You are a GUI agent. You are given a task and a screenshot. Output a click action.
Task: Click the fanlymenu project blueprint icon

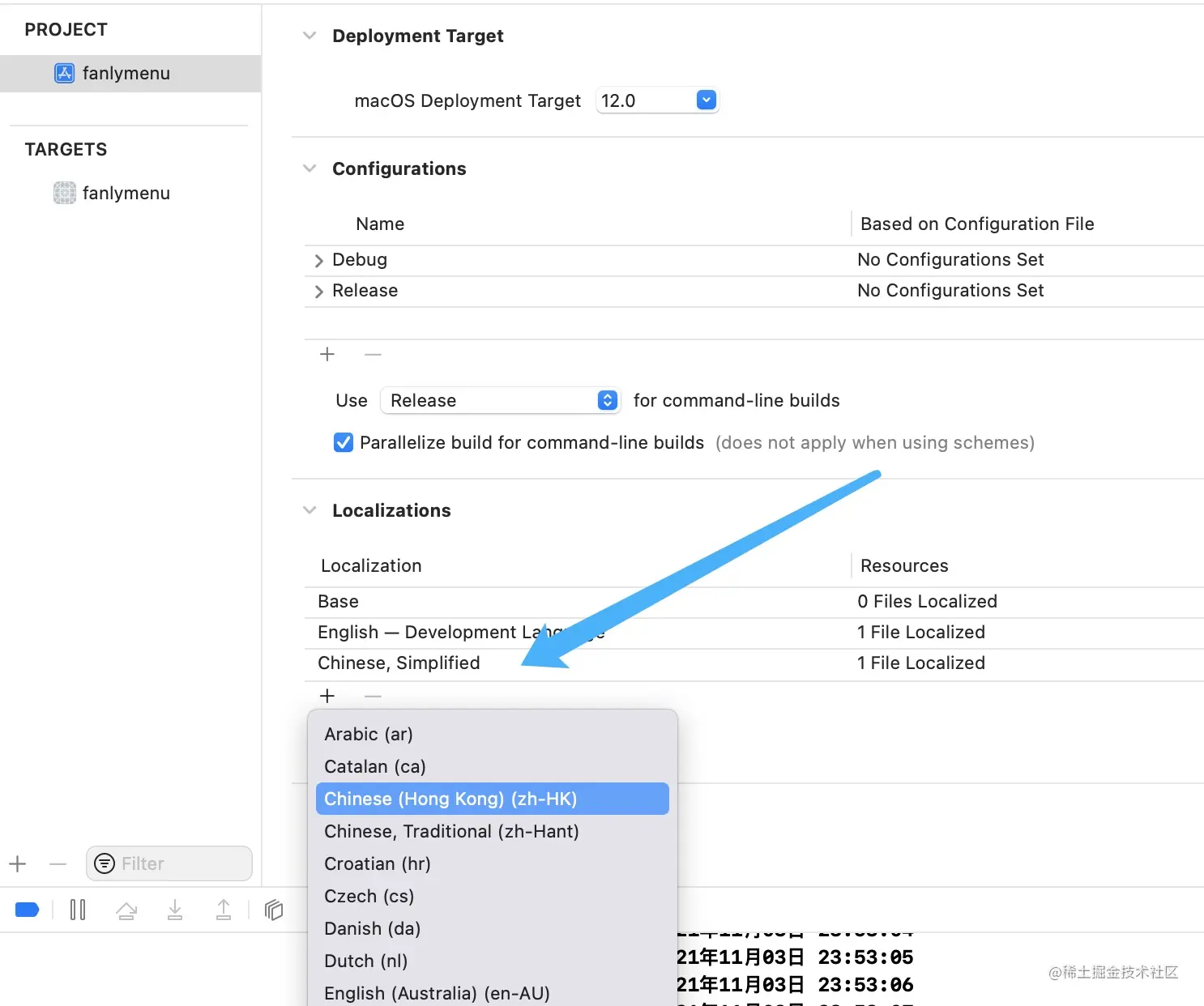click(x=65, y=73)
